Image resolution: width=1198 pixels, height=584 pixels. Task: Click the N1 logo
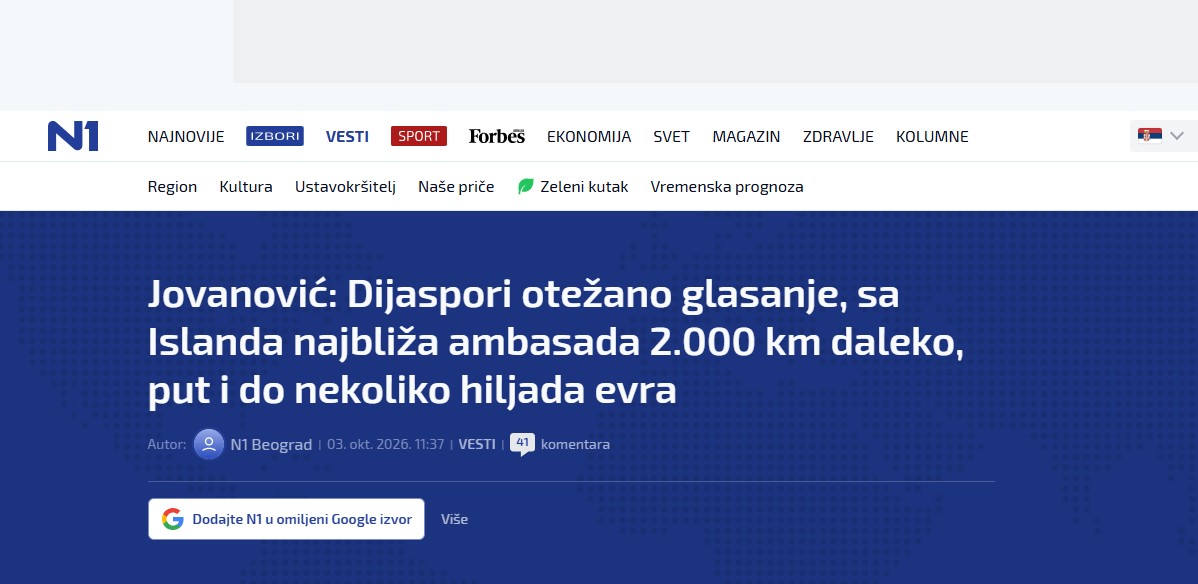pos(73,136)
